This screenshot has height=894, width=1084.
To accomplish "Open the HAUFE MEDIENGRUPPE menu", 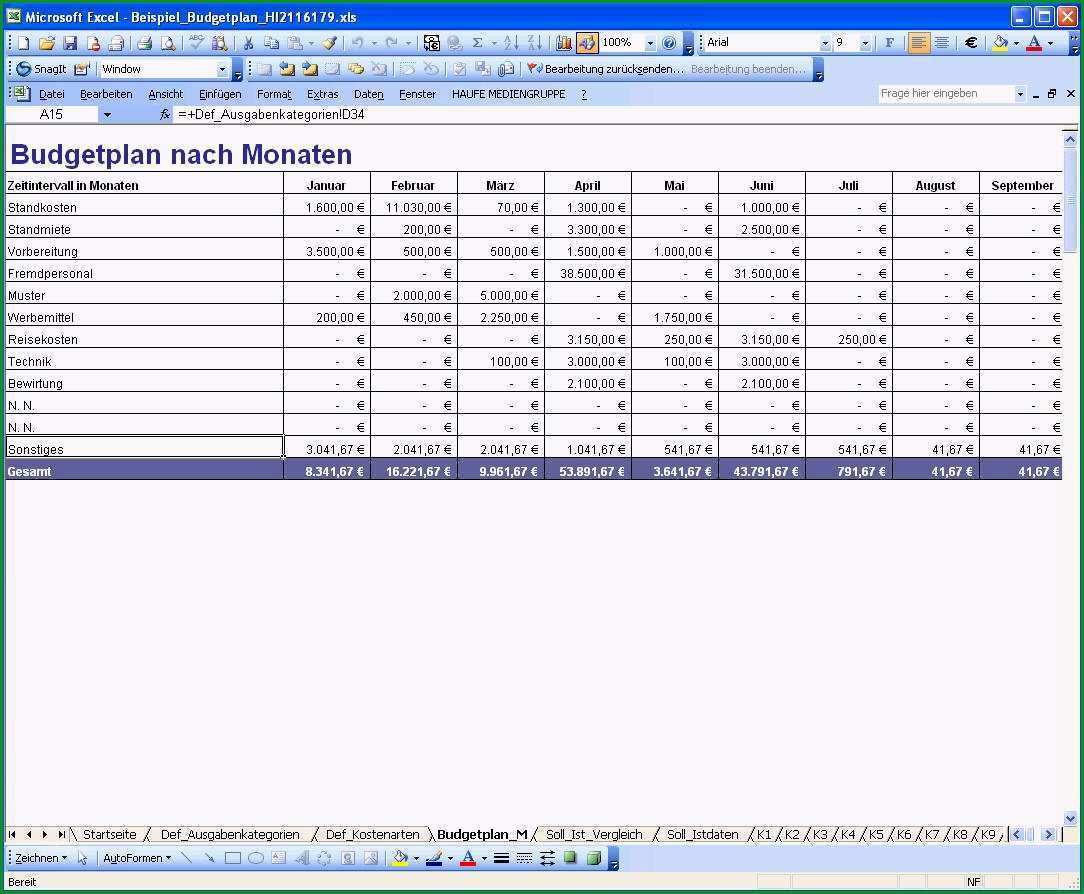I will click(x=509, y=94).
